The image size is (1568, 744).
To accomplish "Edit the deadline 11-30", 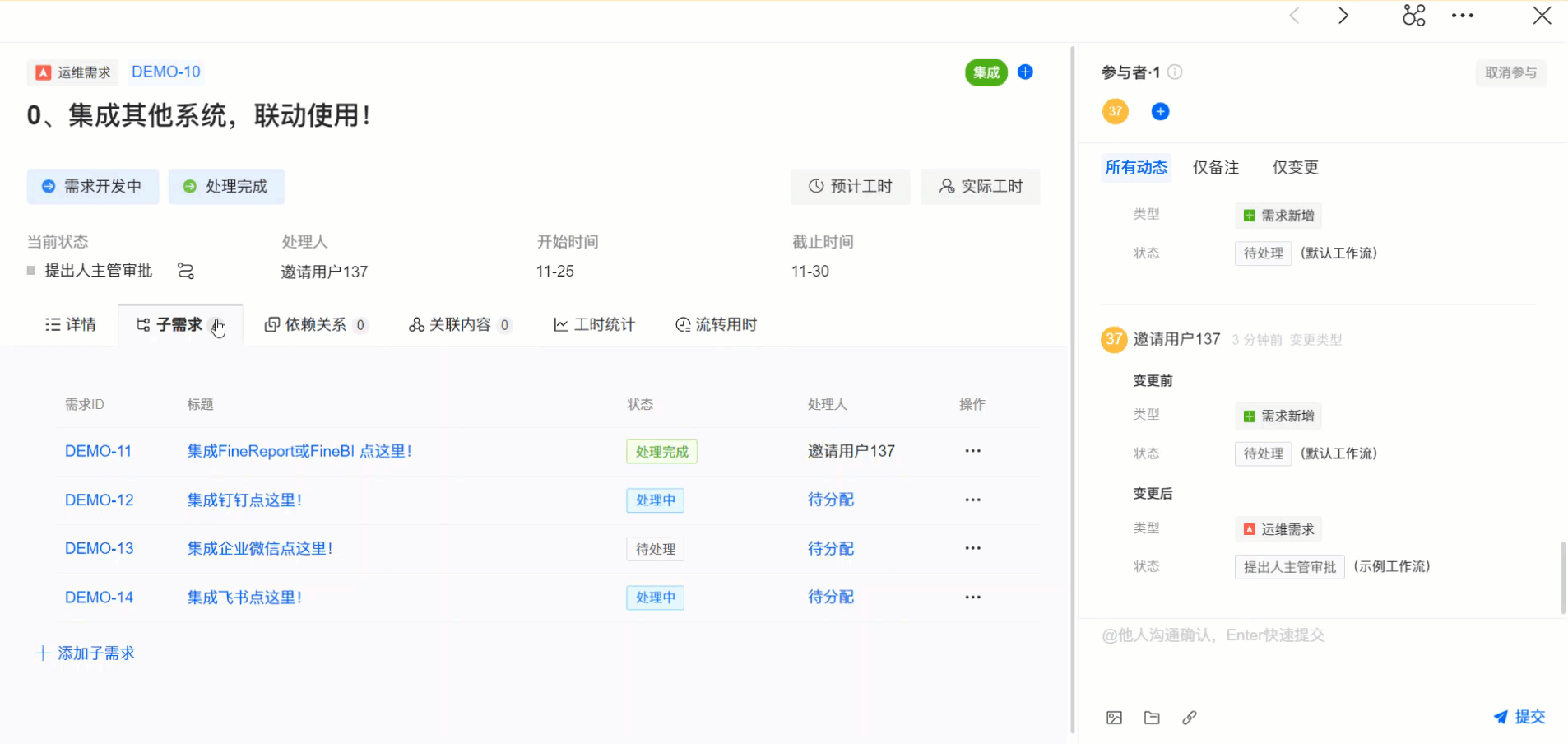I will pyautogui.click(x=810, y=272).
